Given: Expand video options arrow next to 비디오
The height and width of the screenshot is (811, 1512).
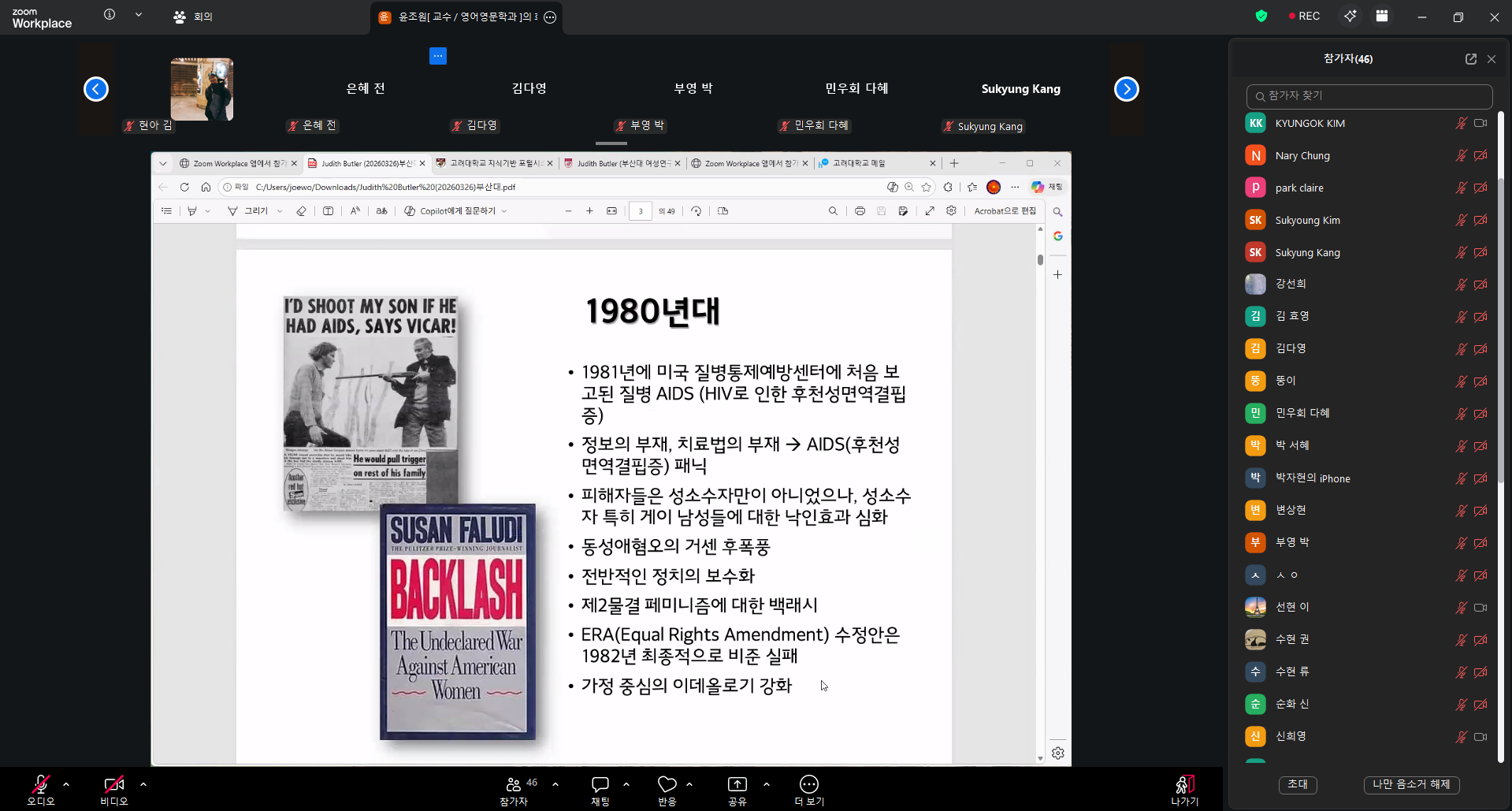Looking at the screenshot, I should coord(143,784).
